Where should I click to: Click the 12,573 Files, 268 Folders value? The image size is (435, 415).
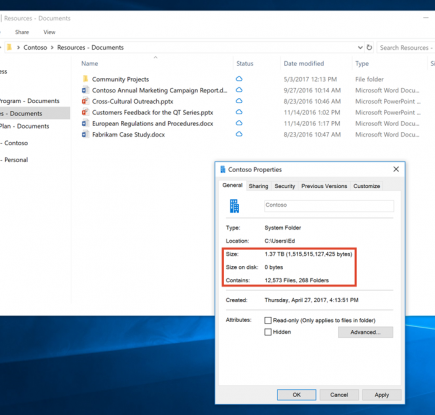(297, 280)
